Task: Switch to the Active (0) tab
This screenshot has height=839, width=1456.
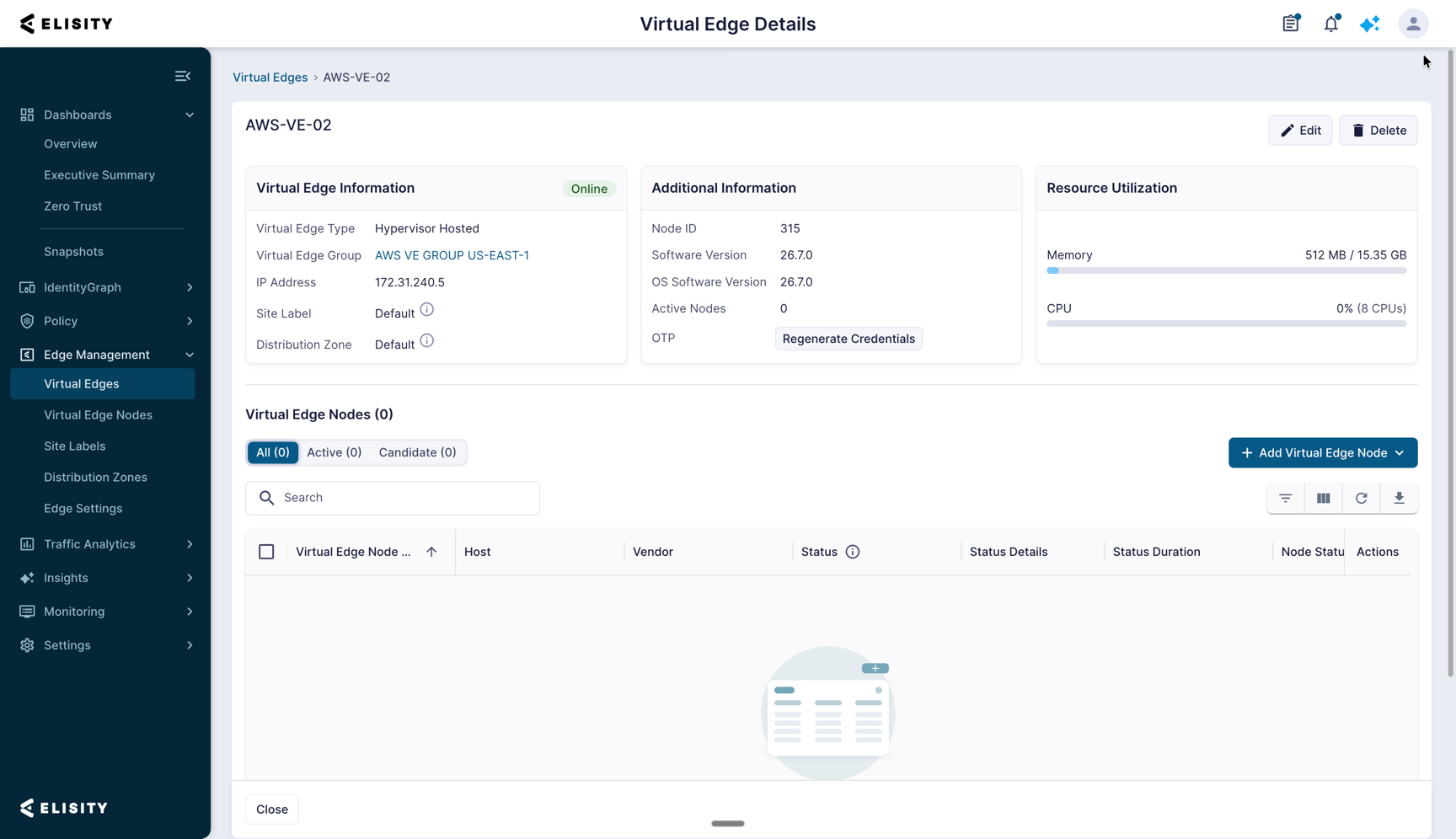Action: [335, 452]
